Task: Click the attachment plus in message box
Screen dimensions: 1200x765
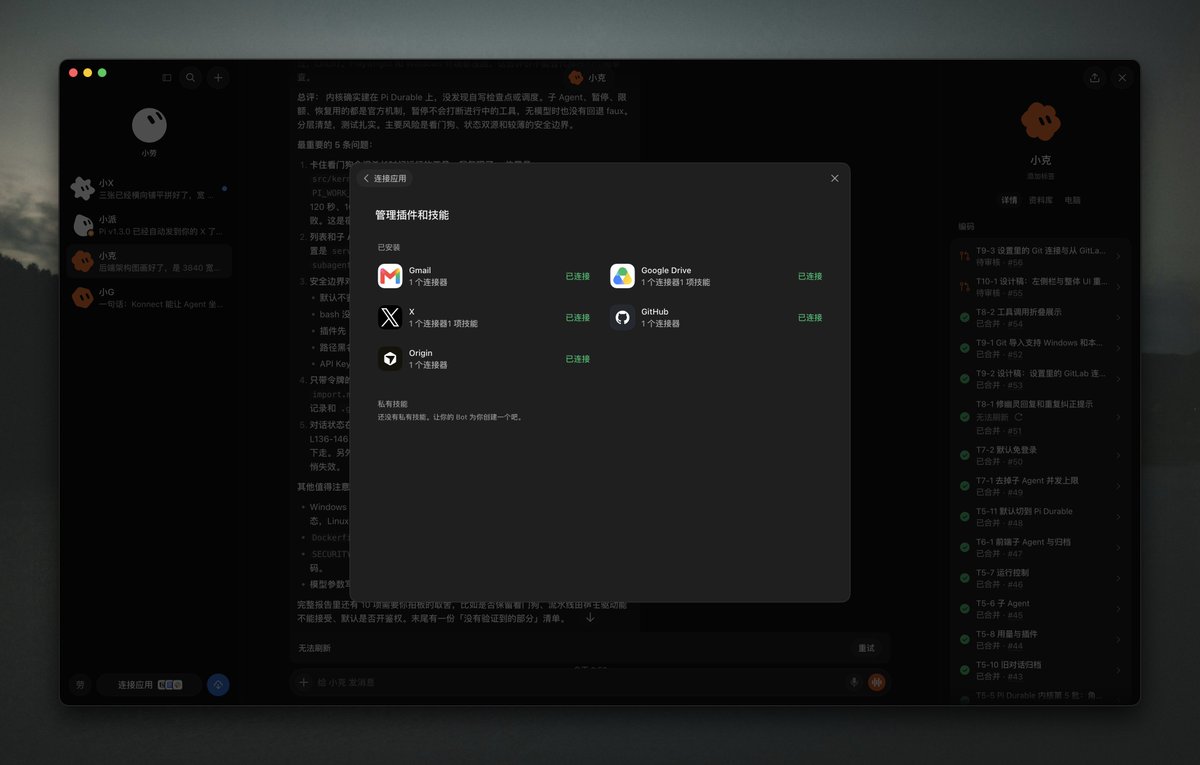Action: click(304, 682)
